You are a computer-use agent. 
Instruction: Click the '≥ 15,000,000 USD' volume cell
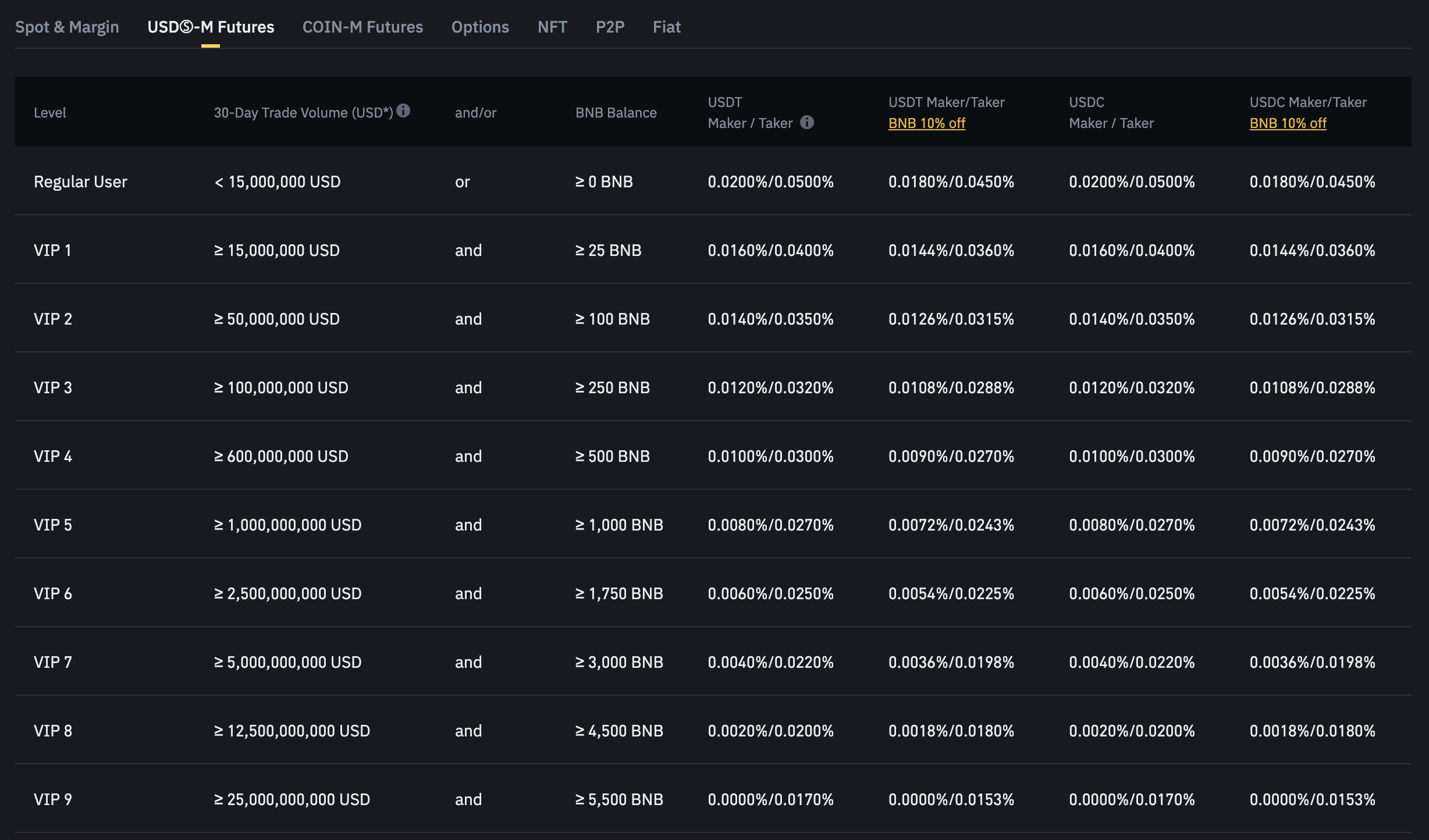click(x=277, y=250)
